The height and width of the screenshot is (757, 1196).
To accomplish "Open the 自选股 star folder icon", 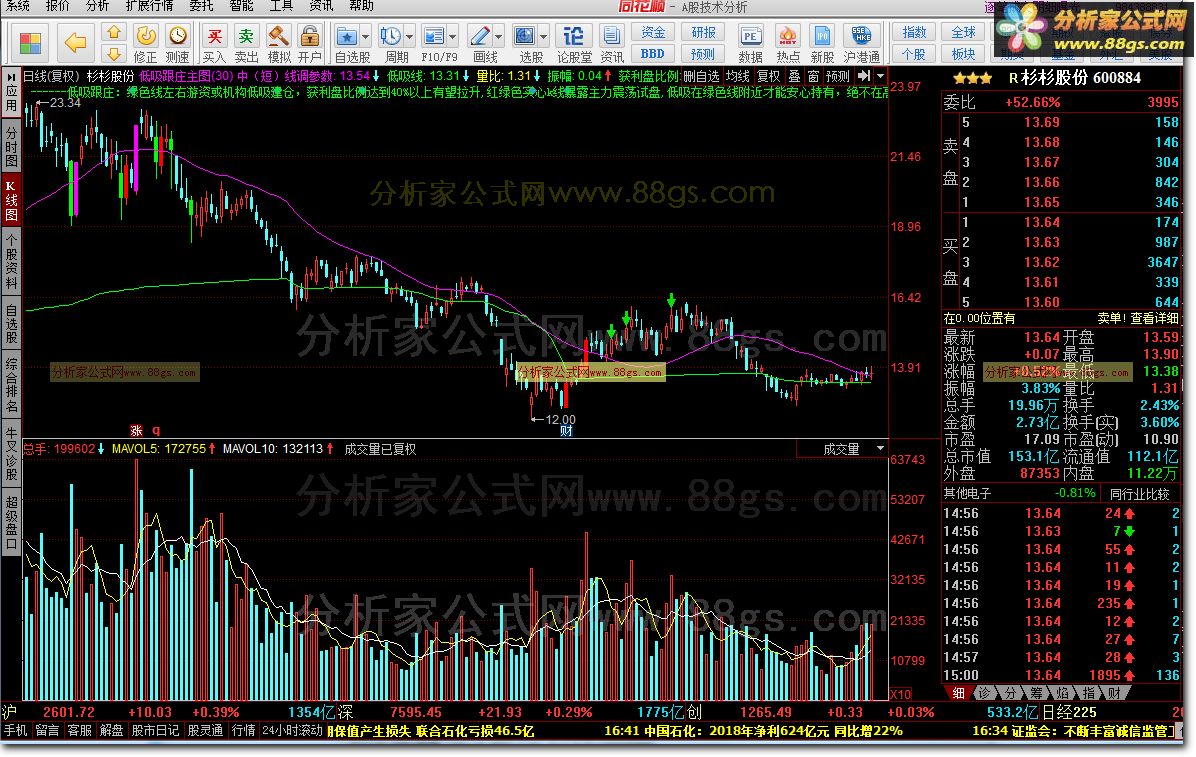I will pos(346,36).
